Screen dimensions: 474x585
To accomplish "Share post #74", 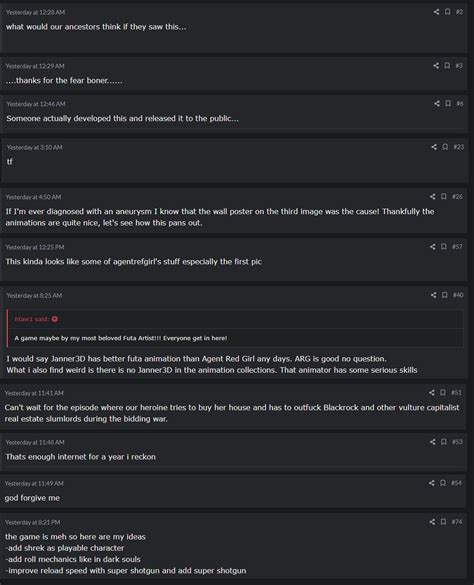I will coord(432,522).
